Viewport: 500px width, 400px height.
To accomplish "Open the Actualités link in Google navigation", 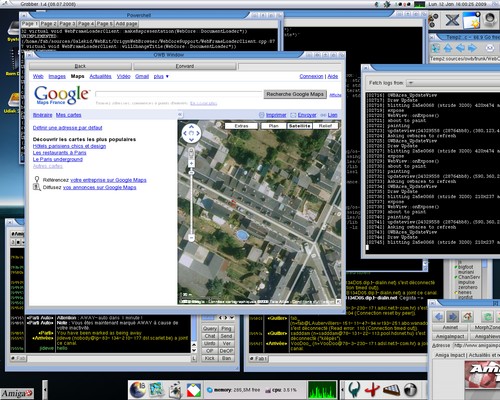I will pyautogui.click(x=100, y=76).
